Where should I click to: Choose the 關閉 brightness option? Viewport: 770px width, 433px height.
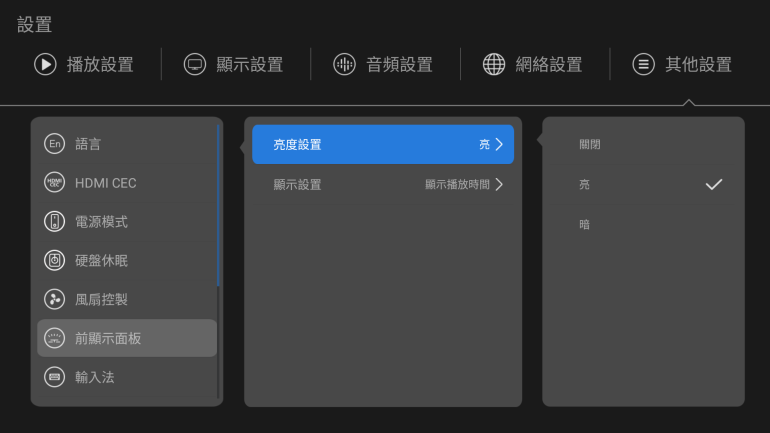[x=643, y=144]
